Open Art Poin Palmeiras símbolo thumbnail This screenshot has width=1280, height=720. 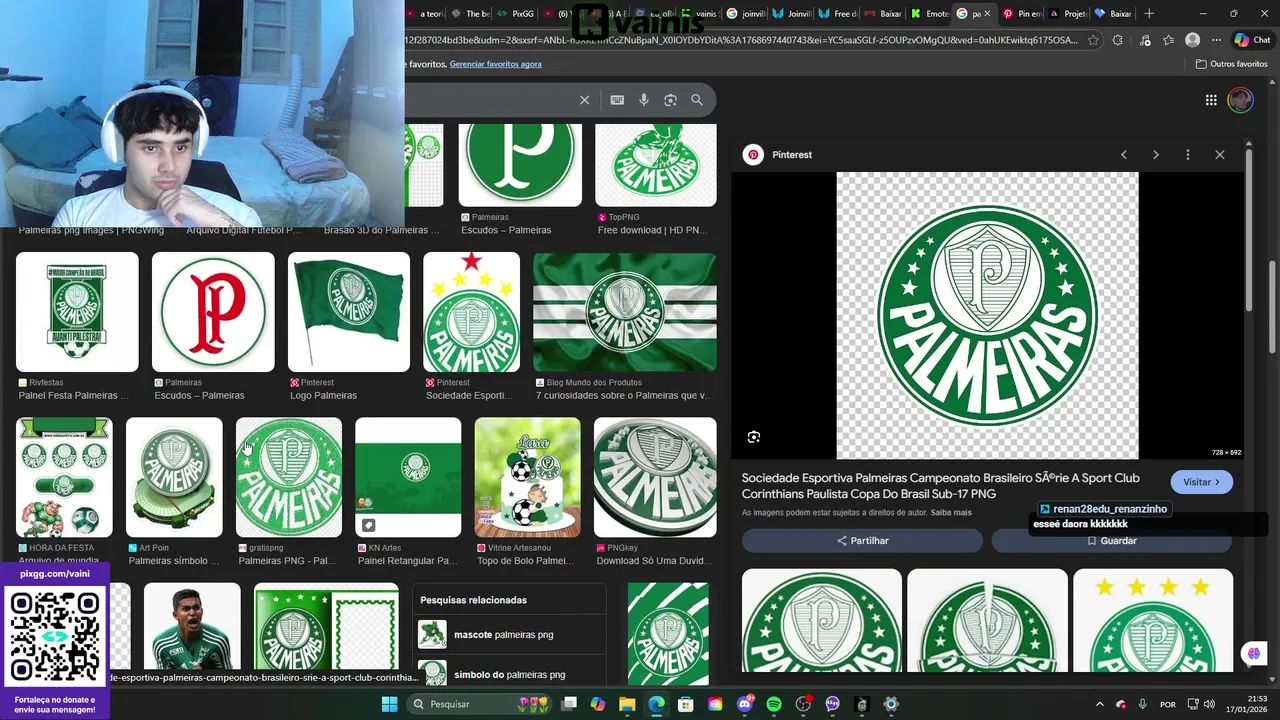pyautogui.click(x=174, y=478)
